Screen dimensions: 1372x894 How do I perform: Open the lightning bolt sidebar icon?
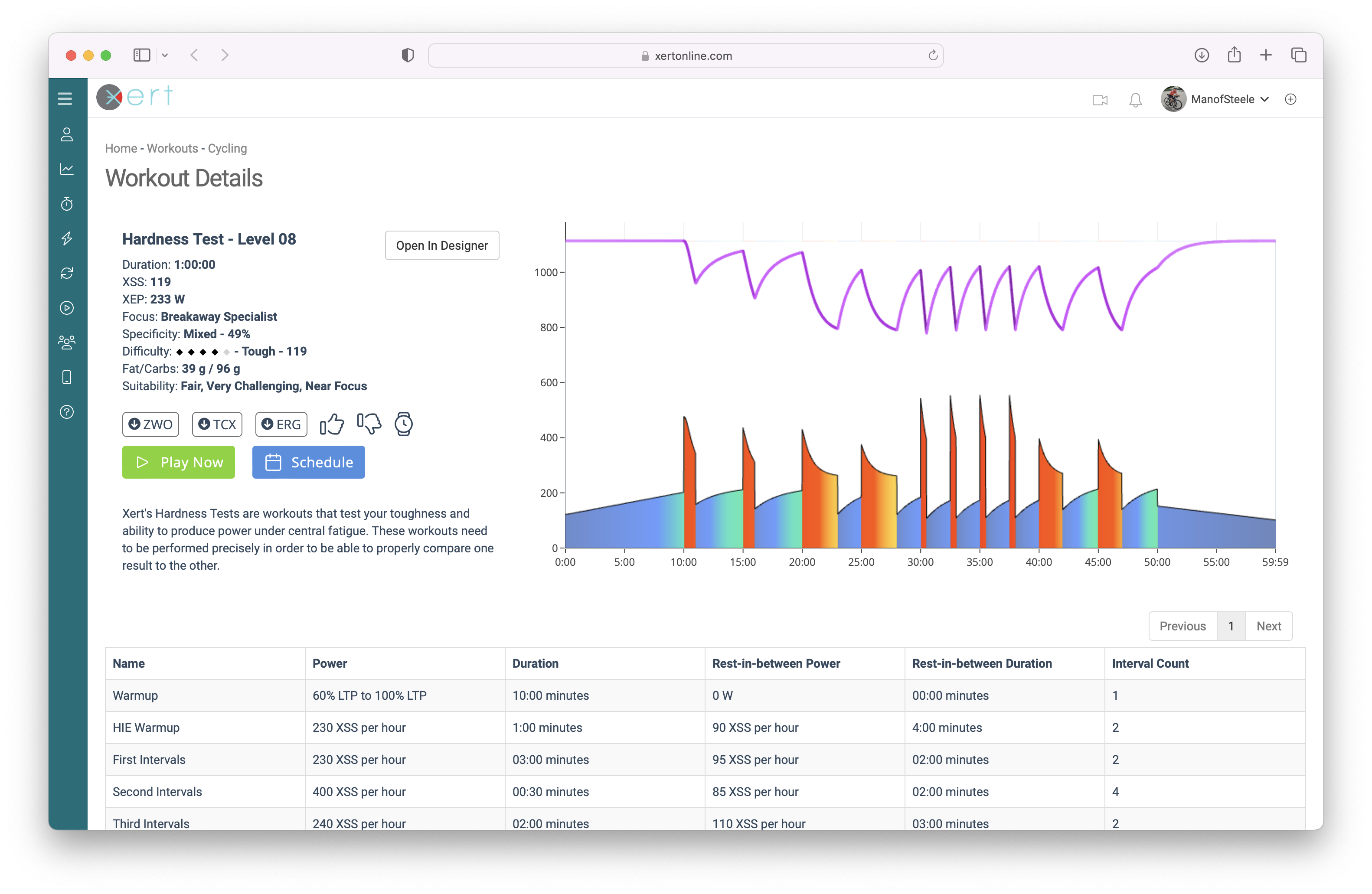click(x=67, y=238)
